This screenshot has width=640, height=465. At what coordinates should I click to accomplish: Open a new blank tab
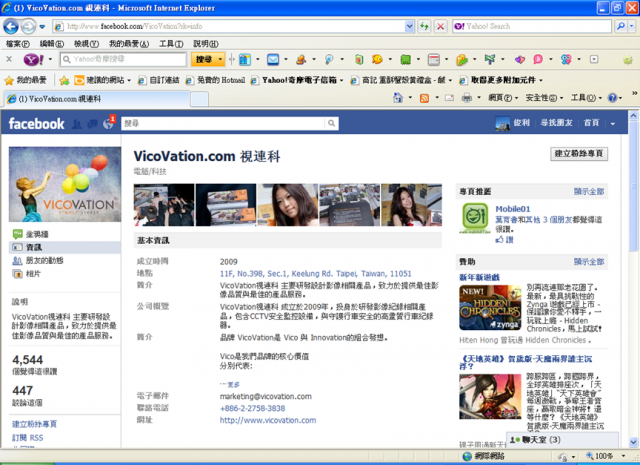[x=199, y=99]
